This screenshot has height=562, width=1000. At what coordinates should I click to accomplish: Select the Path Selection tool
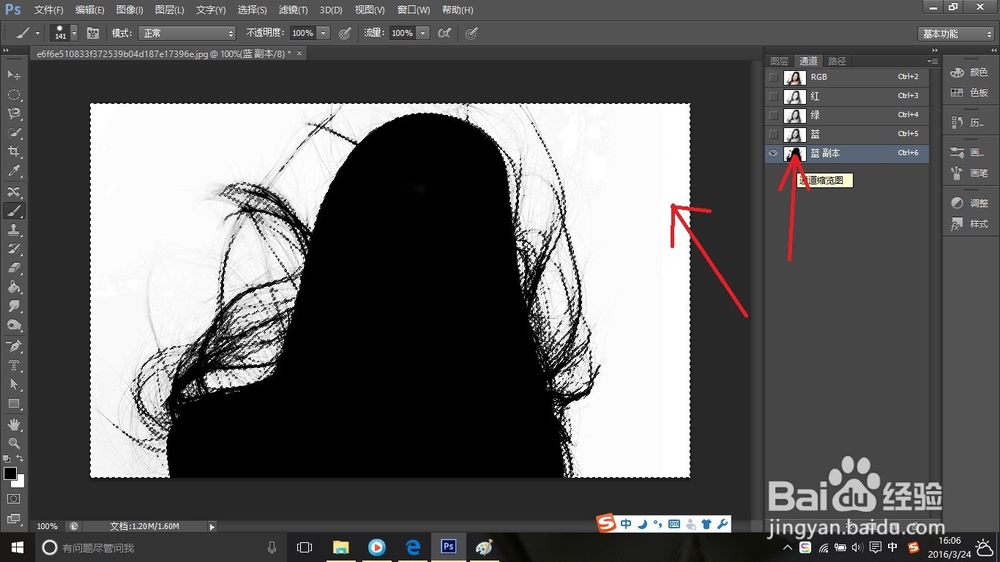(13, 385)
